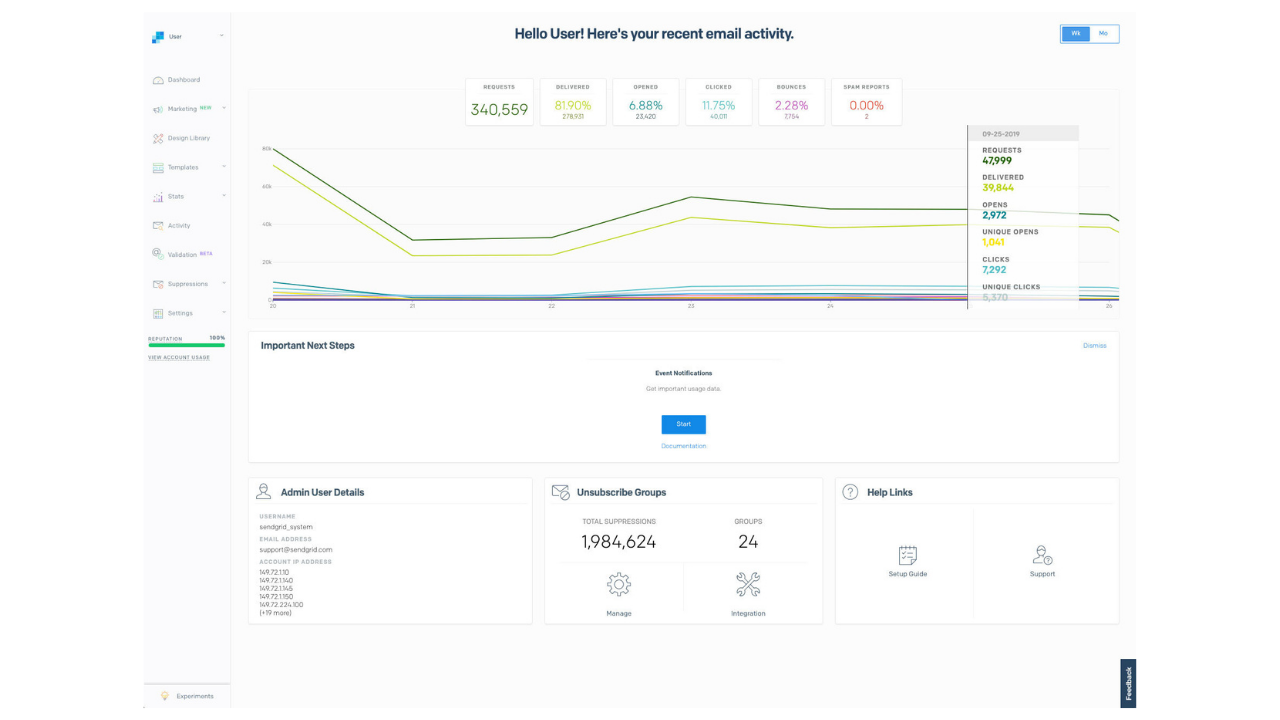Click the Stats chart icon
The height and width of the screenshot is (720, 1280).
pos(158,197)
